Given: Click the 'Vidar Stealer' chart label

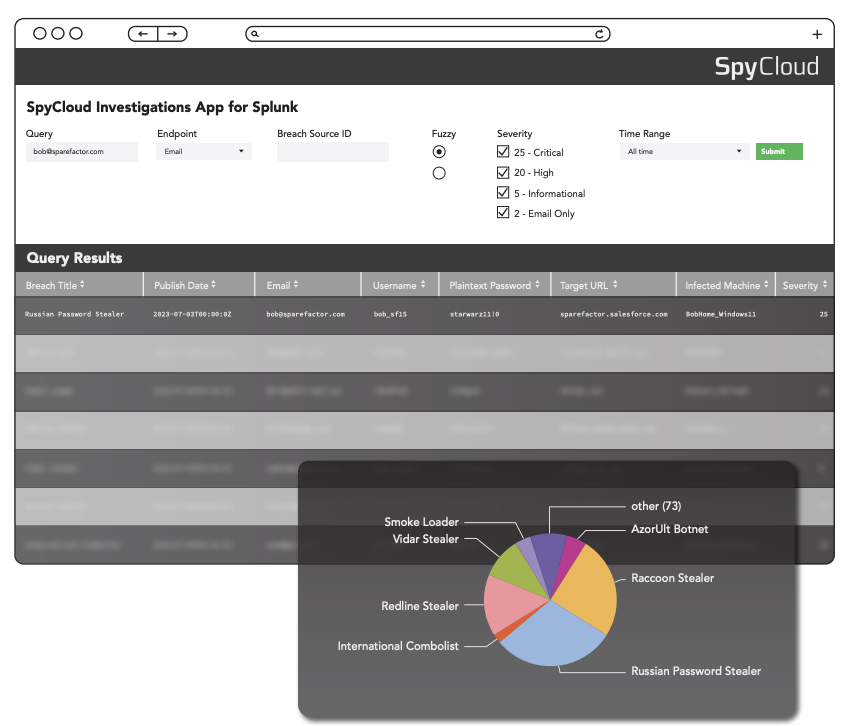Looking at the screenshot, I should 426,539.
